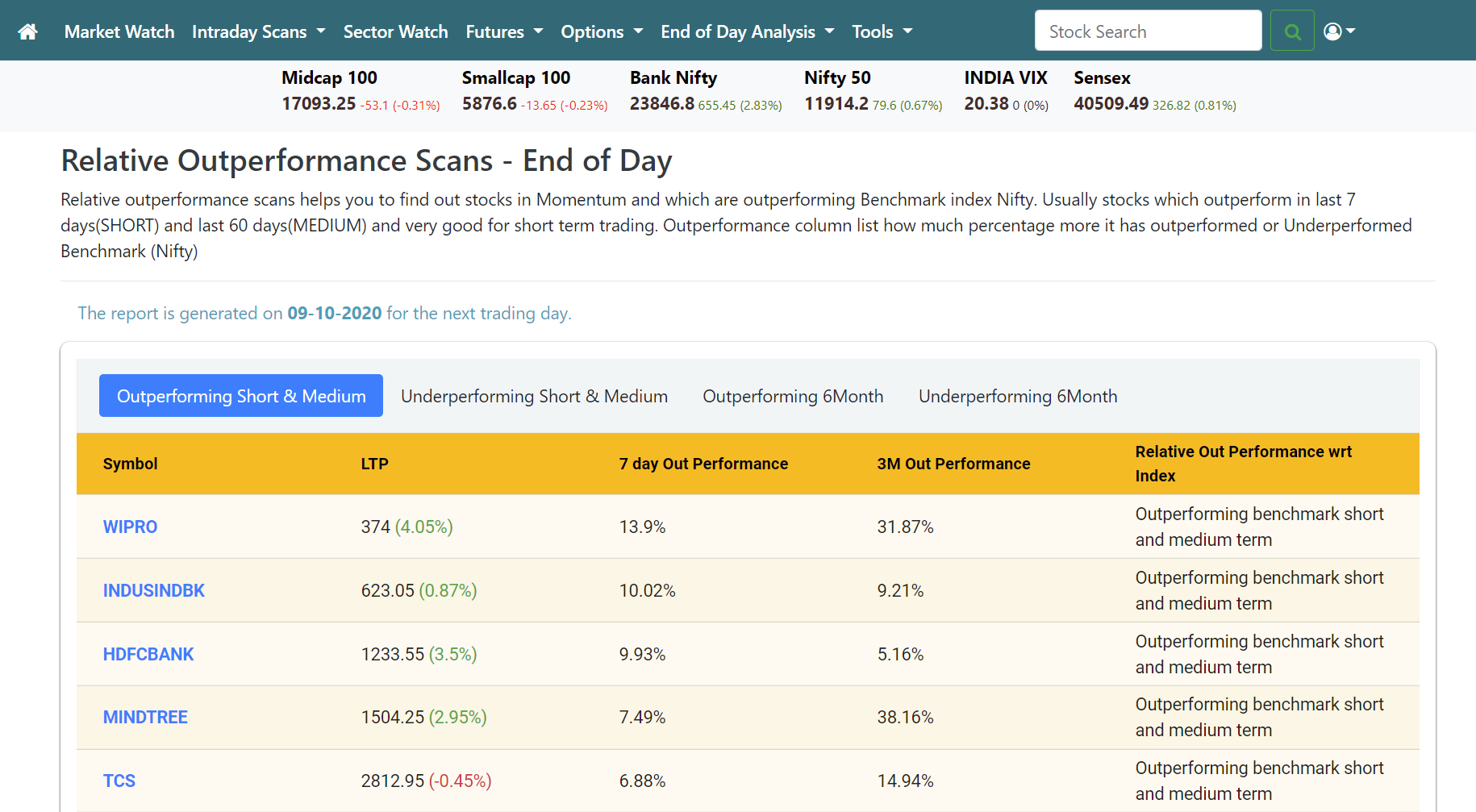The image size is (1476, 812).
Task: Open Sector Watch page
Action: point(395,31)
